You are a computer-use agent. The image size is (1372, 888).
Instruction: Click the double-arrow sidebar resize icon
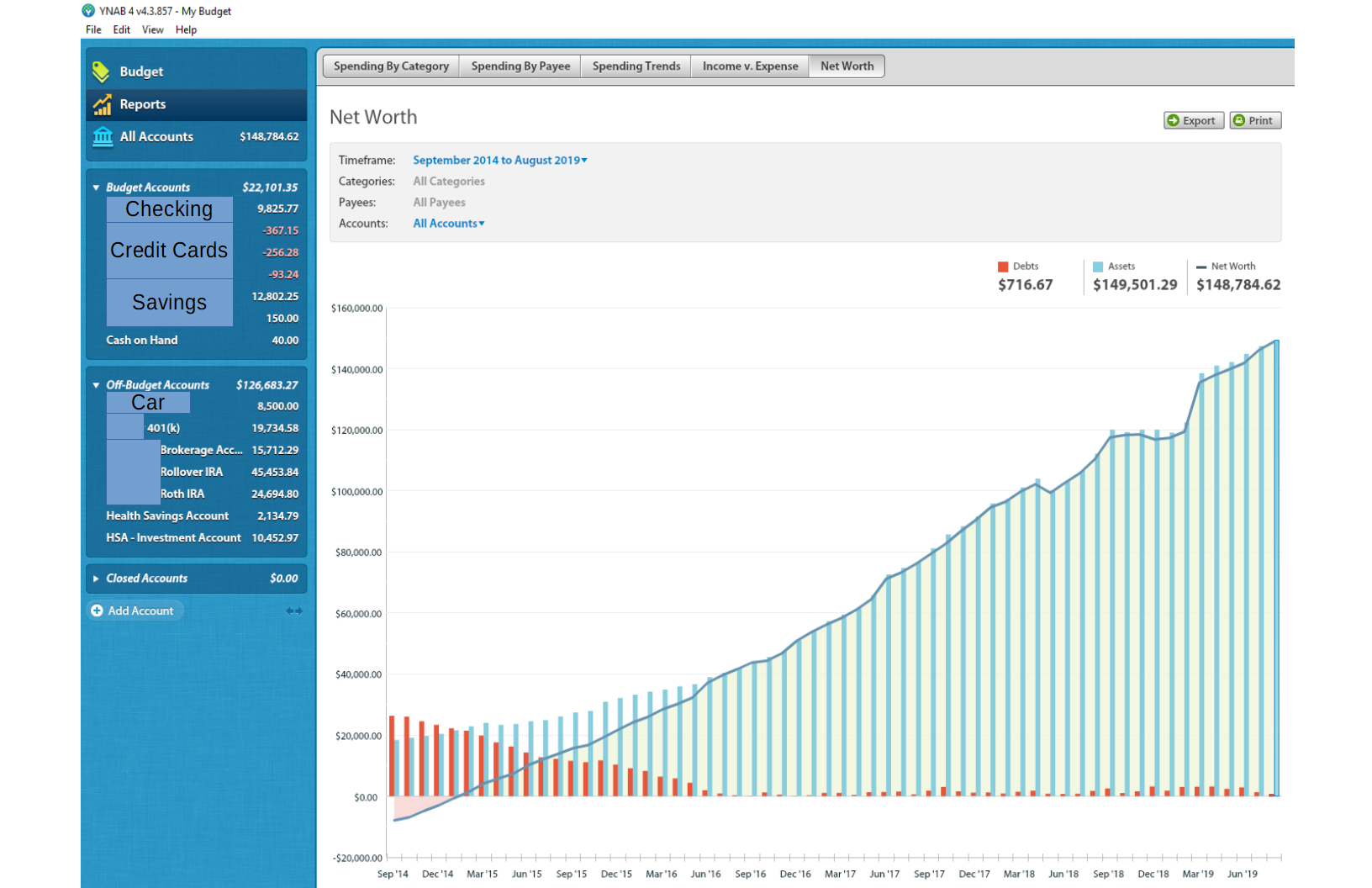[293, 610]
